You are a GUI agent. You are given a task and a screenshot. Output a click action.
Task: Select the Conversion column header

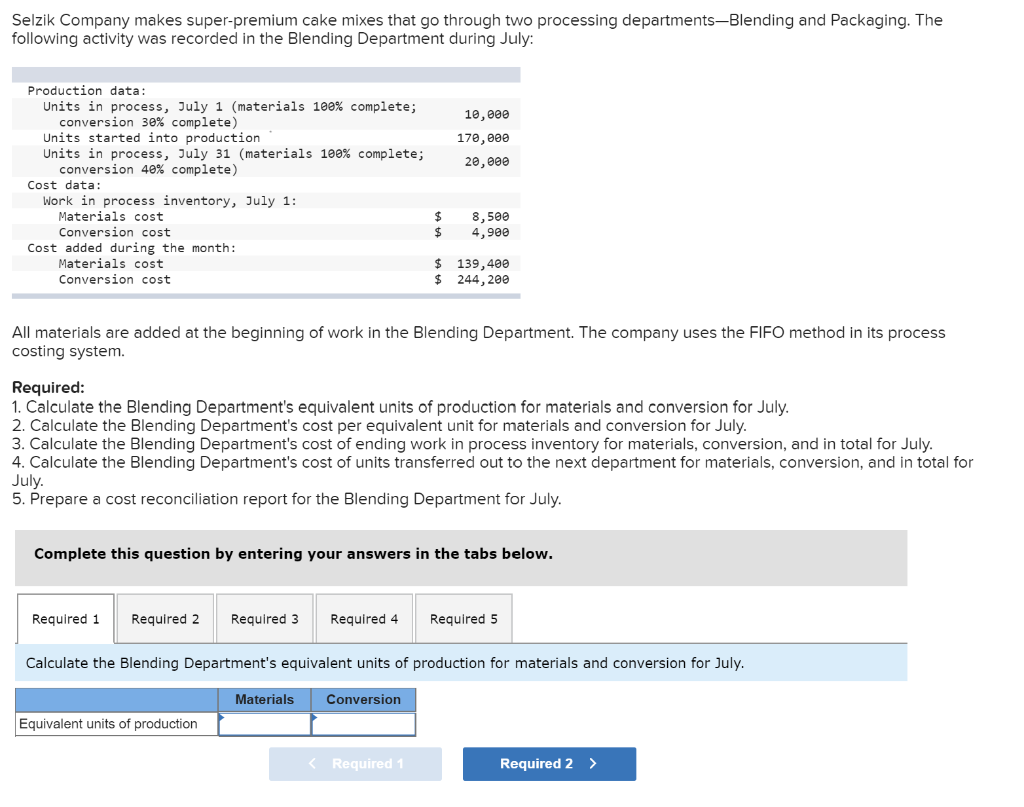[x=364, y=699]
